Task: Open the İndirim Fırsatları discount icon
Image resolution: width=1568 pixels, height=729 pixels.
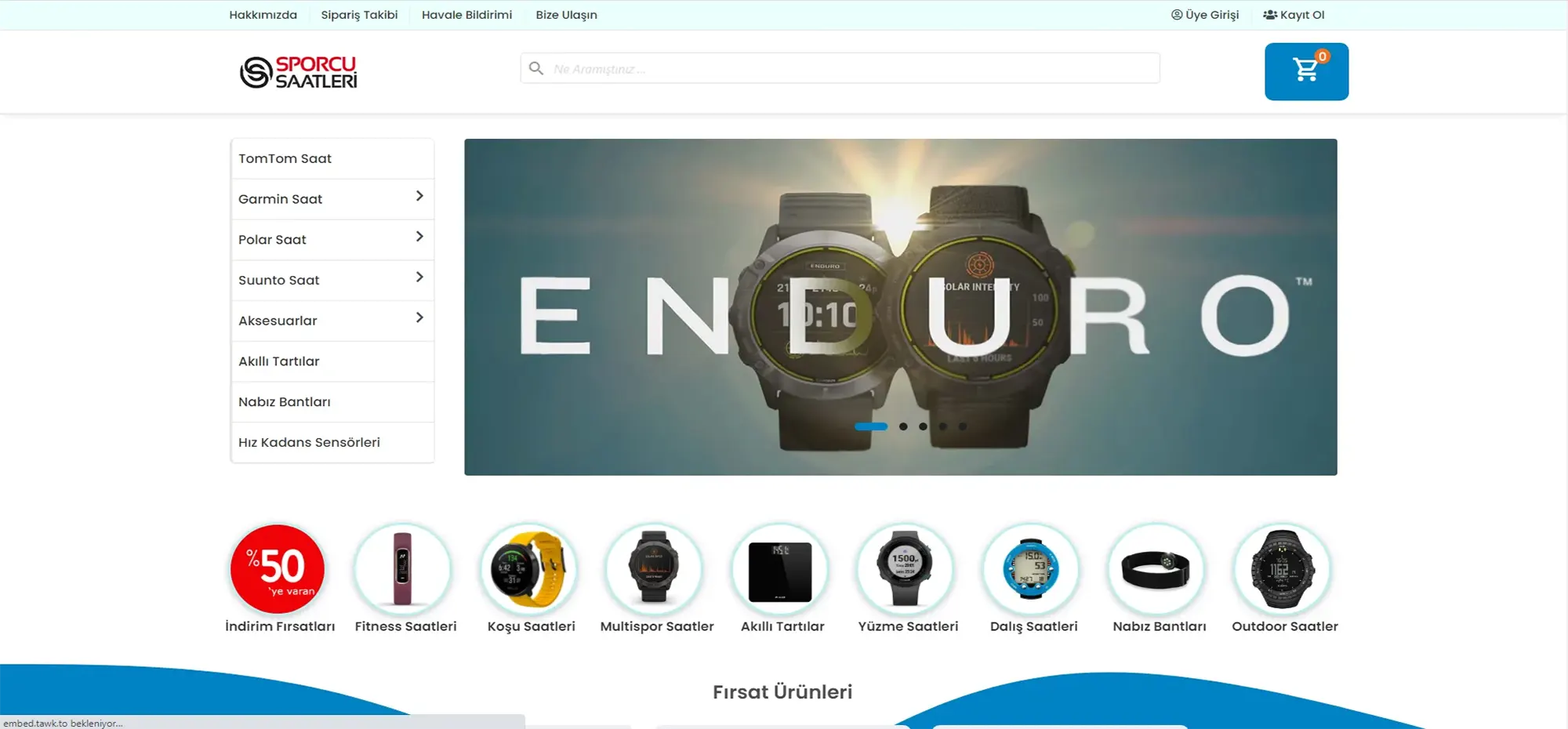Action: (x=278, y=569)
